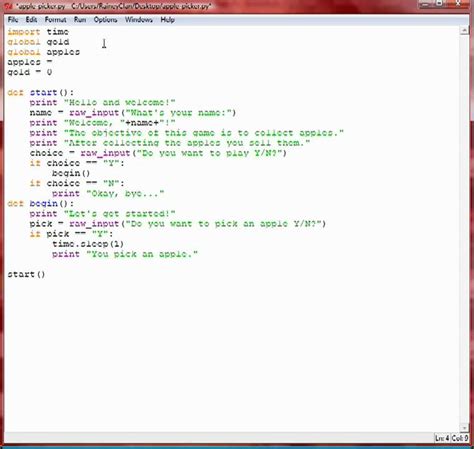Click the final 'start()' call line
474x449 pixels.
26,274
